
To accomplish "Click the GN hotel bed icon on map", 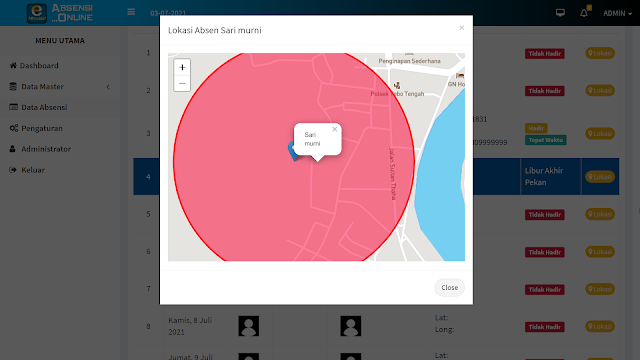I will tap(460, 76).
